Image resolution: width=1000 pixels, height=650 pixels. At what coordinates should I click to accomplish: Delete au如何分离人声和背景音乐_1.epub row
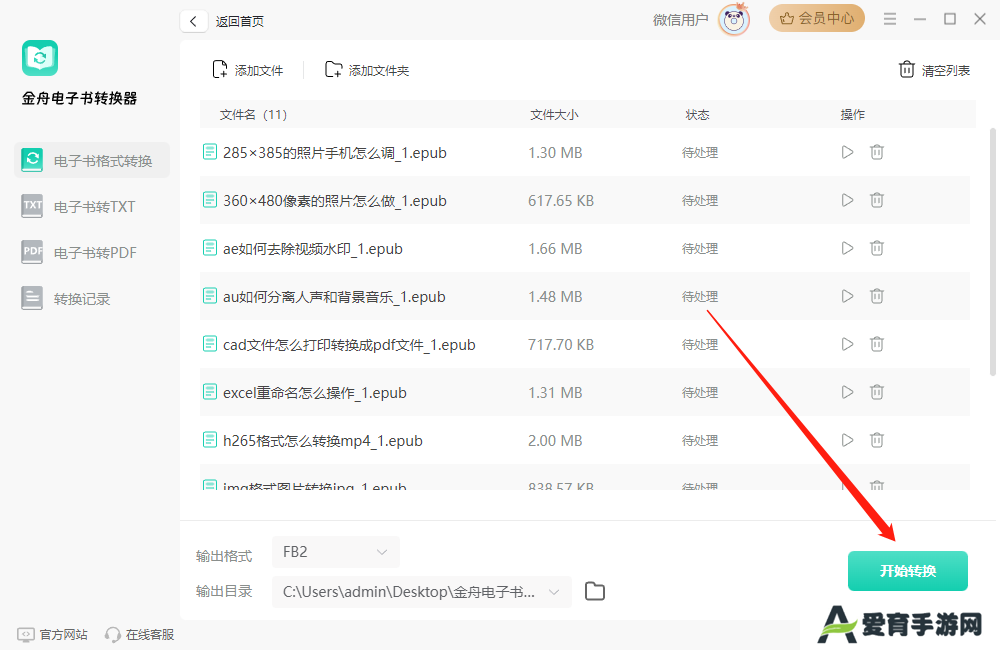(x=877, y=296)
